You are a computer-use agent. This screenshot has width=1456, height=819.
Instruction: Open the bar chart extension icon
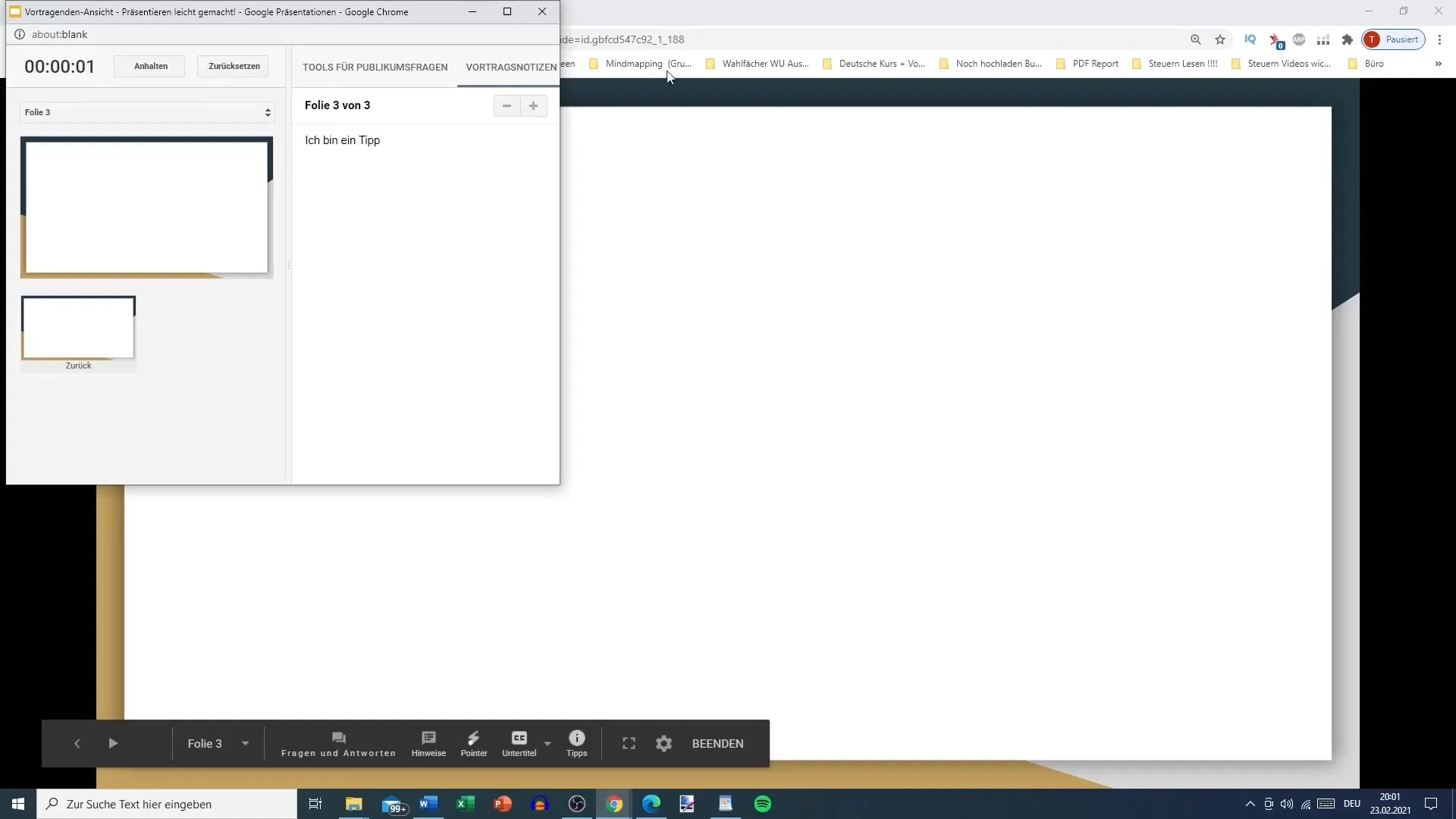tap(1323, 39)
